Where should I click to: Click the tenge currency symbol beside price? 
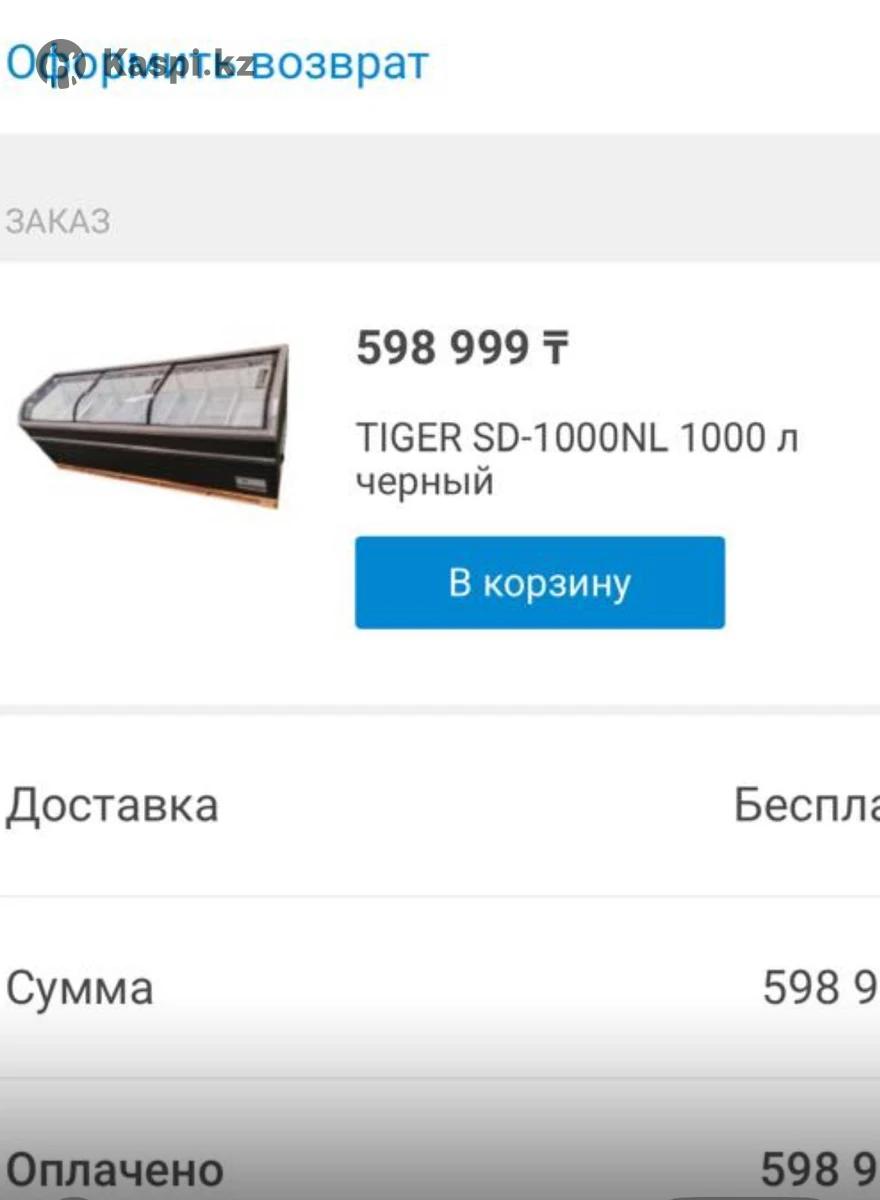pyautogui.click(x=555, y=349)
